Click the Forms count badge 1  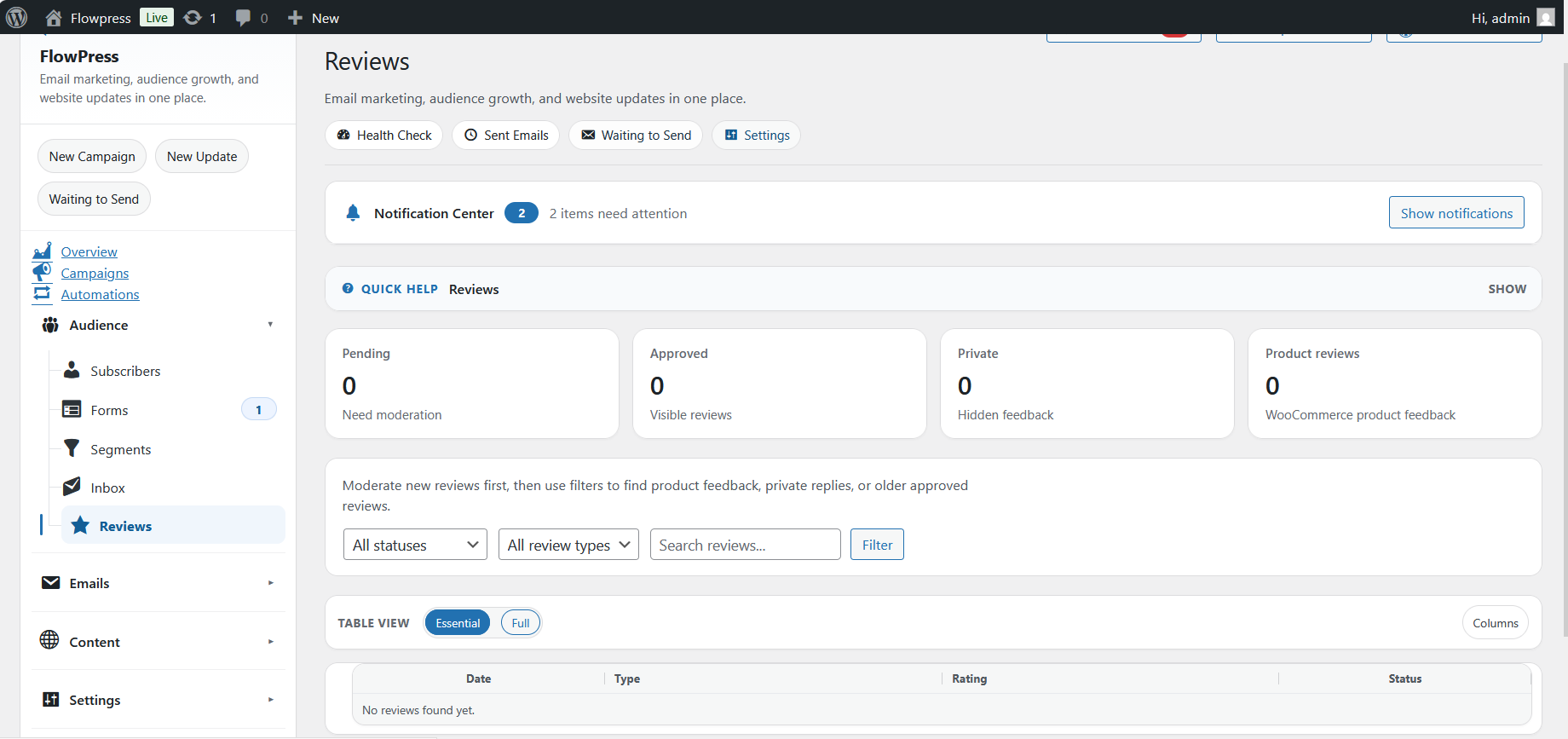[x=259, y=410]
